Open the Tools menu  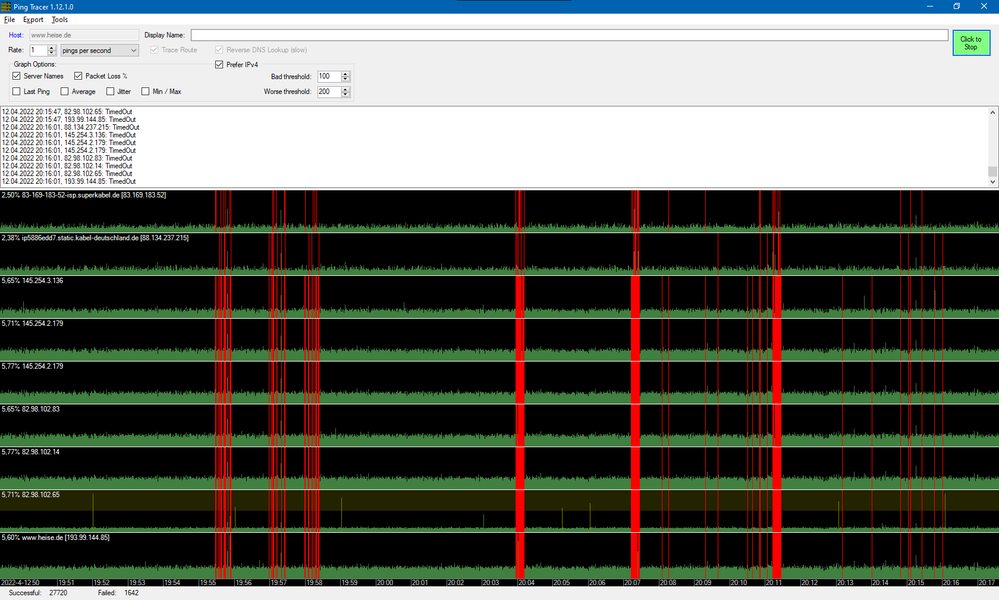click(60, 20)
